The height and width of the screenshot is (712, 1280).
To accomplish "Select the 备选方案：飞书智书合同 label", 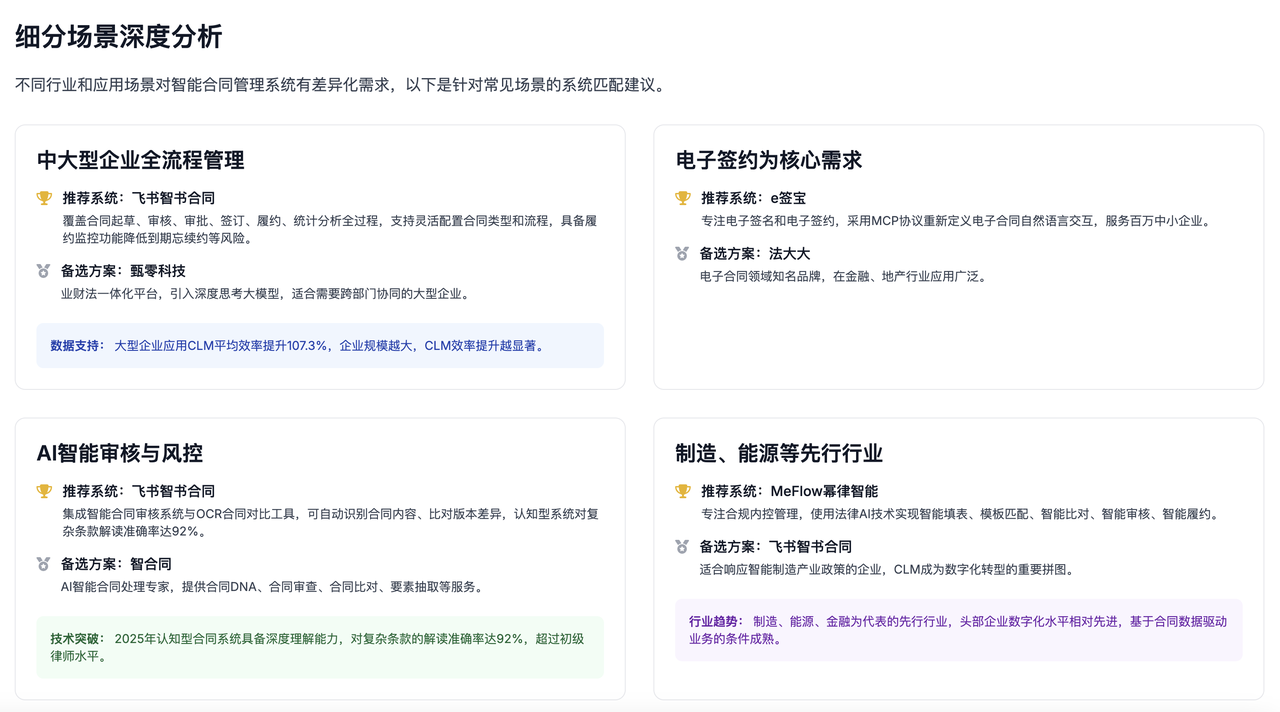I will pyautogui.click(x=776, y=547).
